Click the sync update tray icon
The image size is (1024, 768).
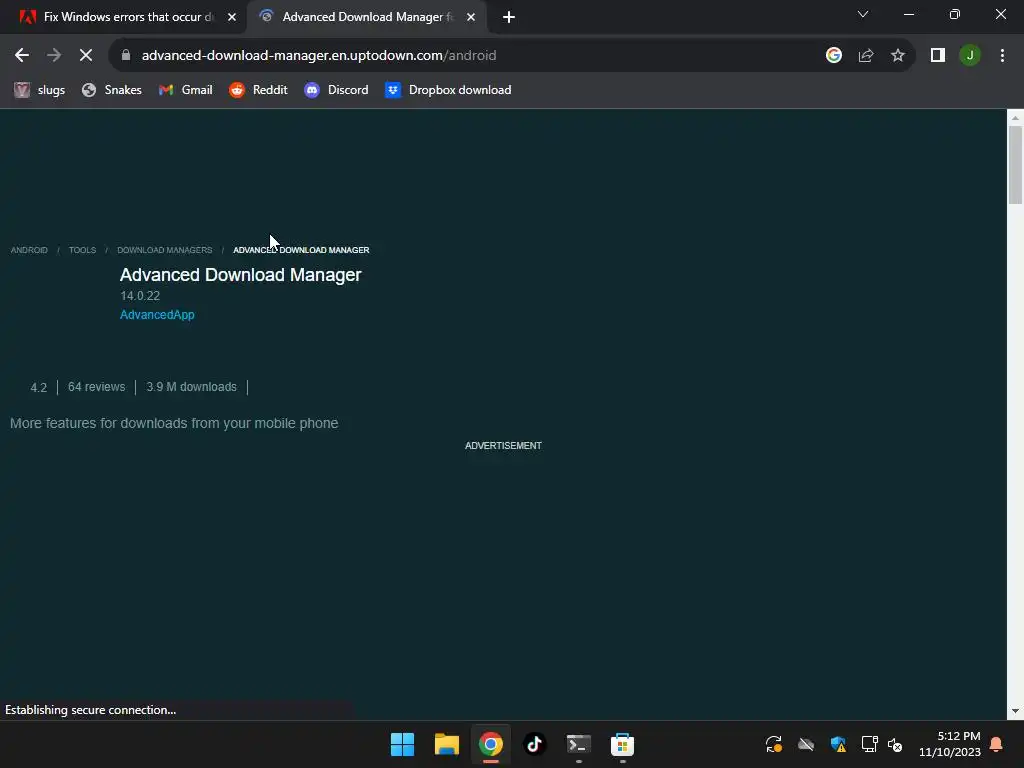[774, 744]
